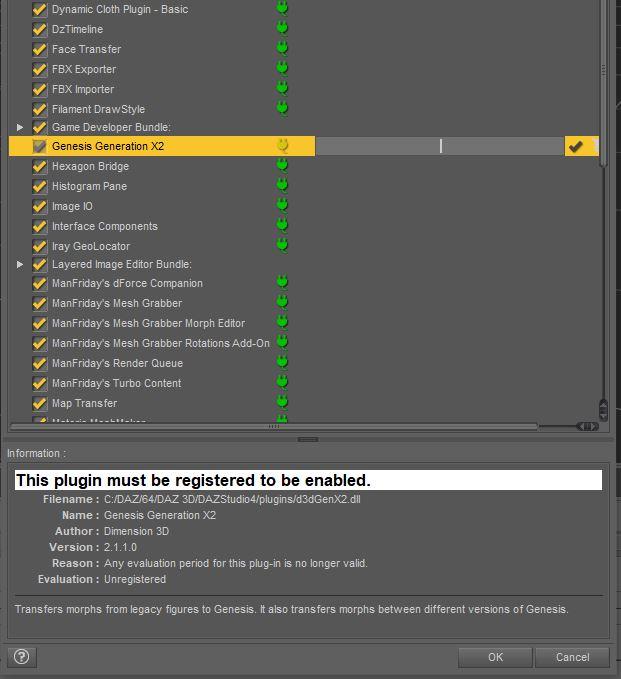Click the plug icon for ManFriday's Turbo Content

pos(282,382)
